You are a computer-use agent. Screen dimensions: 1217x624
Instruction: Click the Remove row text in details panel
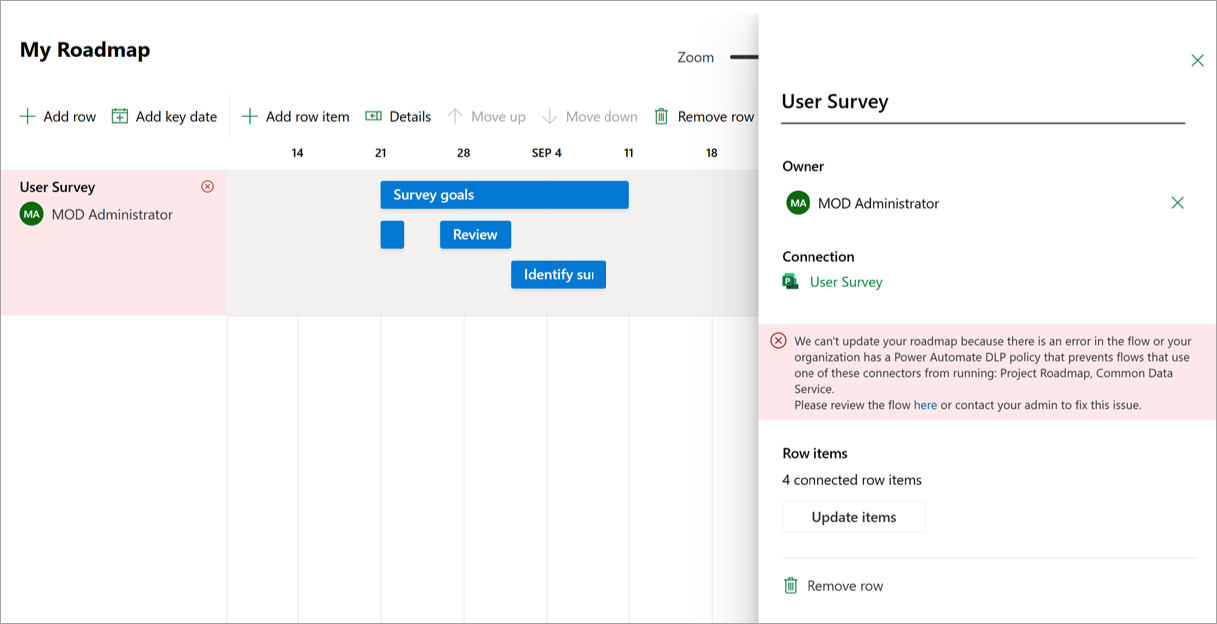tap(845, 586)
